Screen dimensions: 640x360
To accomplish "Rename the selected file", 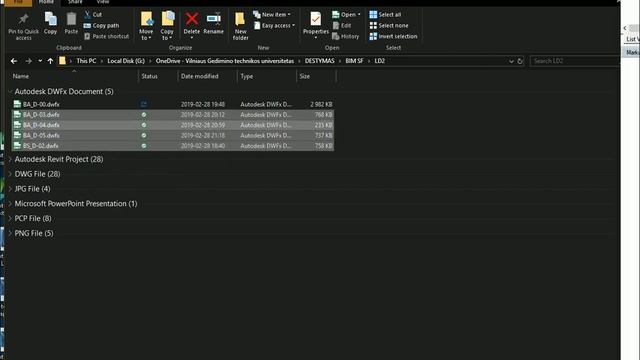I will click(213, 23).
